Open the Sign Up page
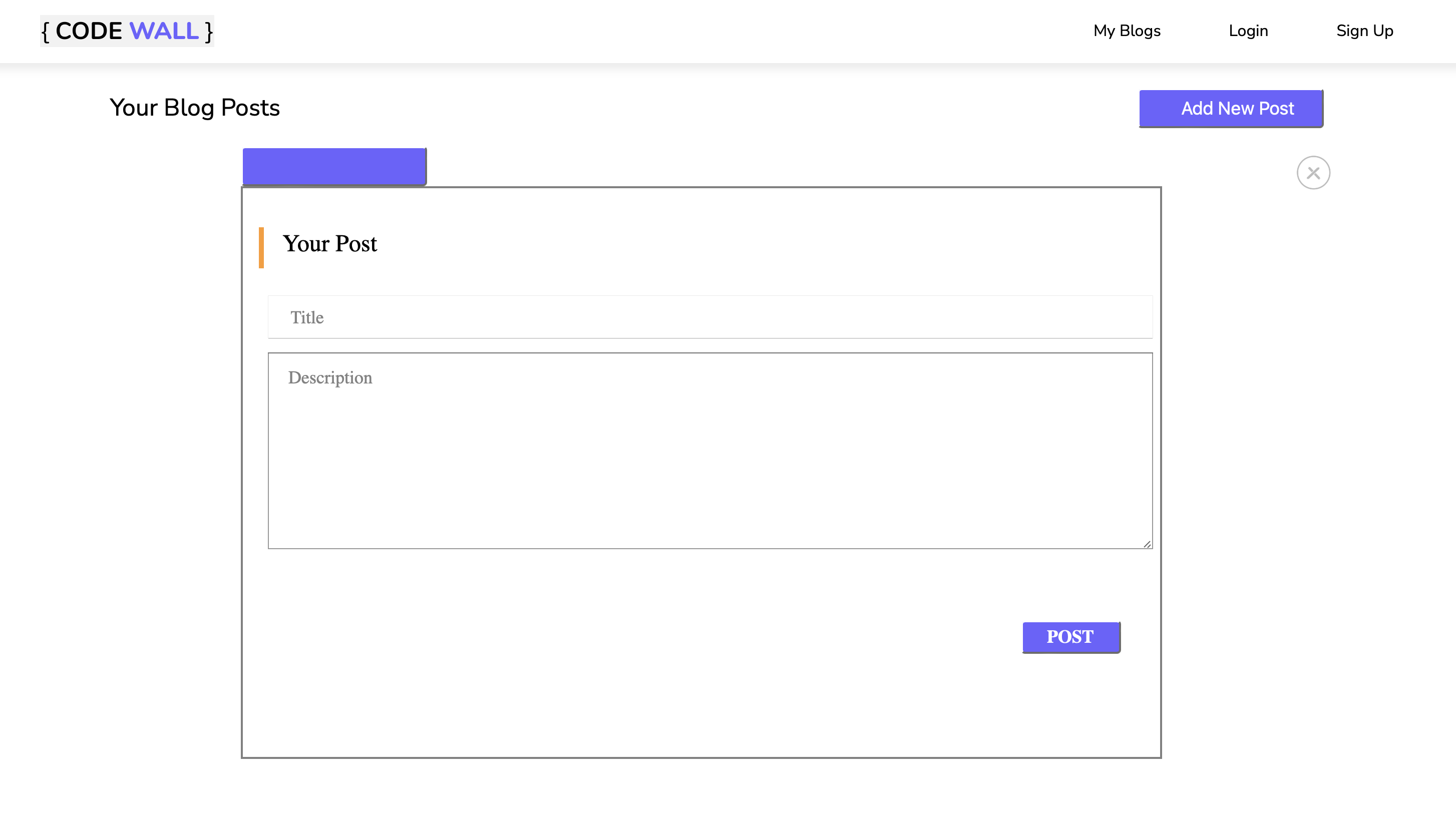1456x814 pixels. coord(1364,31)
